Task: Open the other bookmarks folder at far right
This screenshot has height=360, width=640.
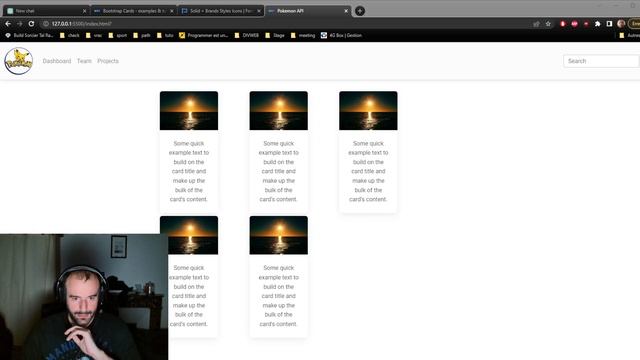Action: point(629,36)
